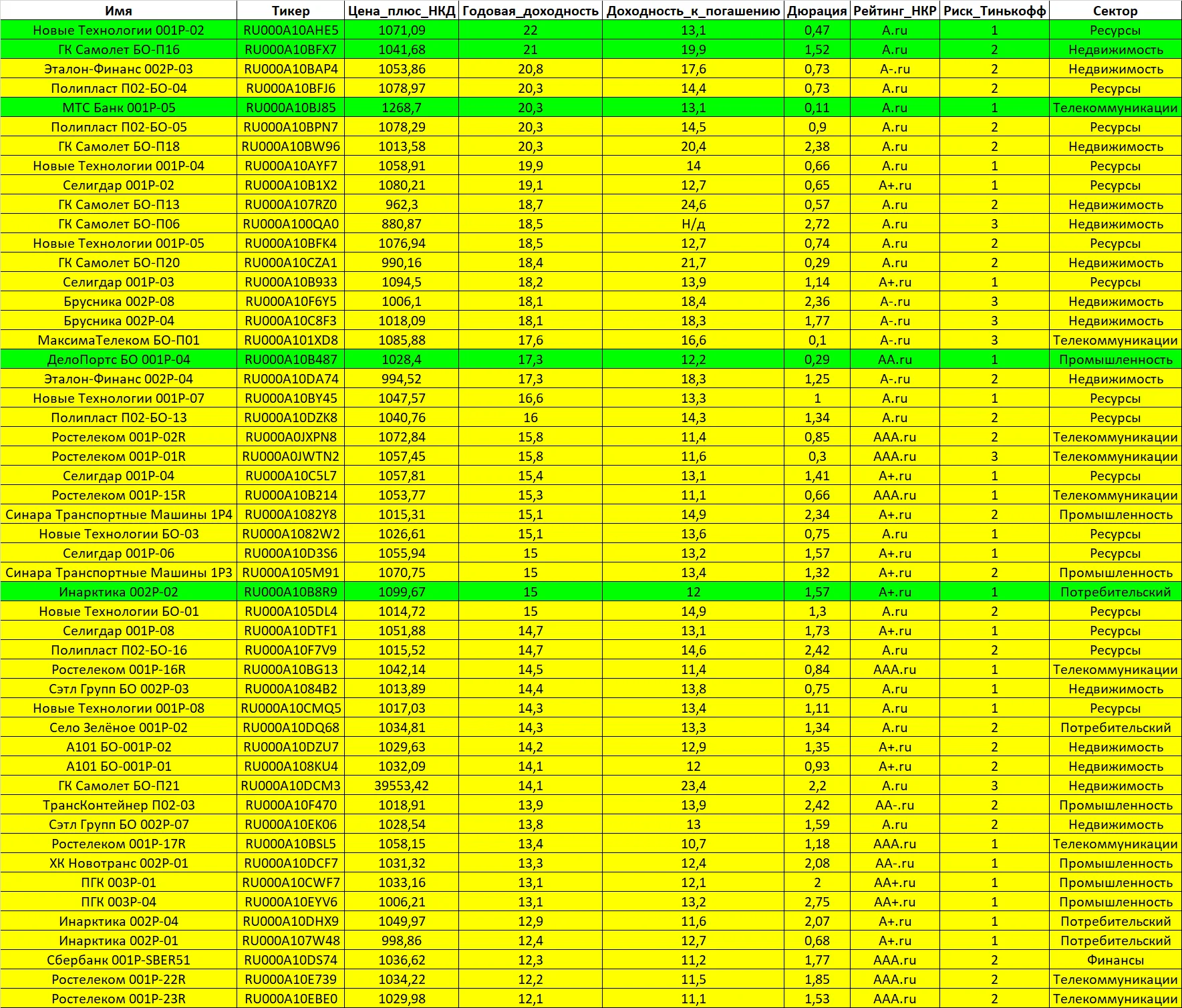Click the "ДелоПортс БО 001P-04" cell
The width and height of the screenshot is (1182, 1008).
pyautogui.click(x=119, y=359)
